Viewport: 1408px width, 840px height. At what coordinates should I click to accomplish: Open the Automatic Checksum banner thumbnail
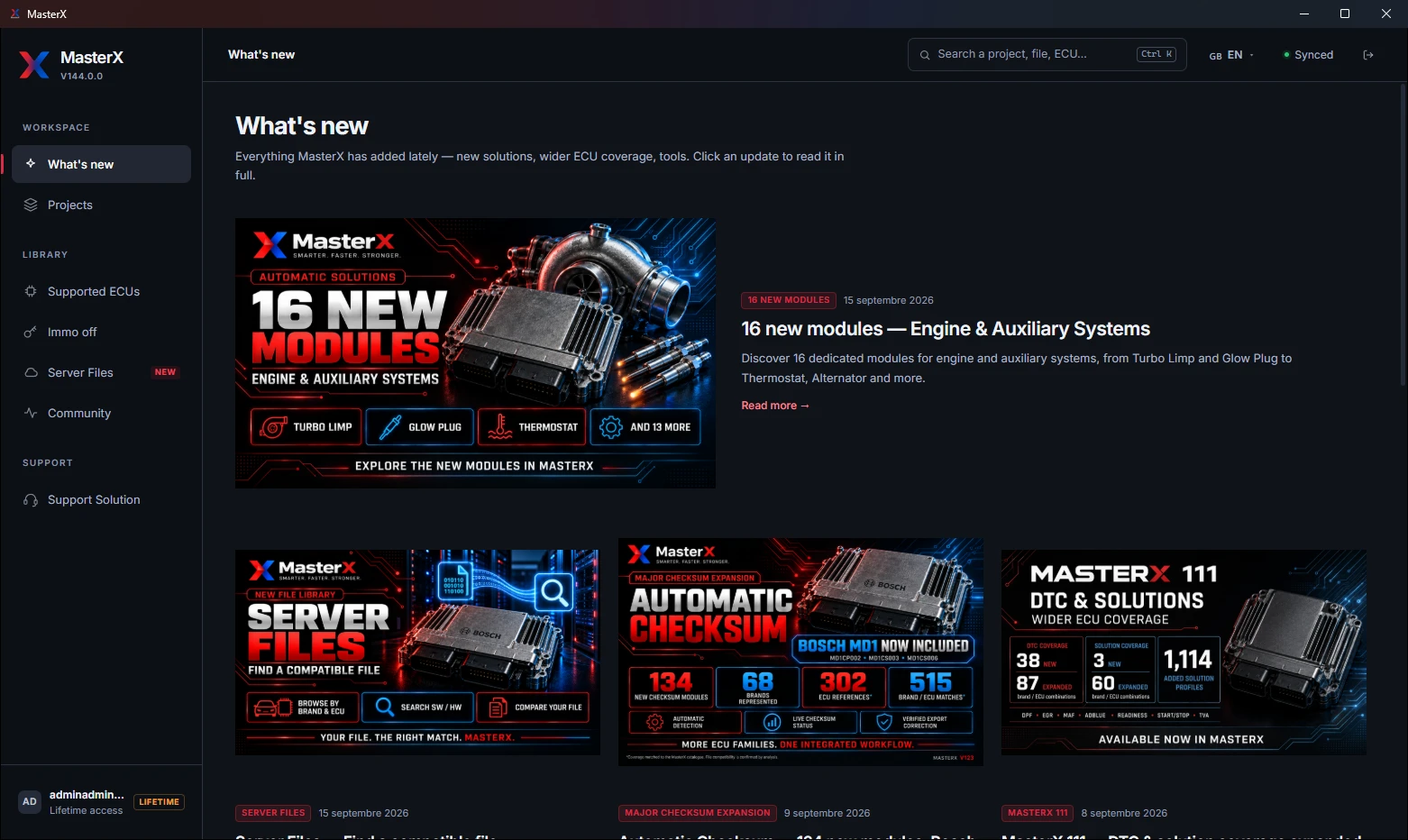[x=801, y=653]
